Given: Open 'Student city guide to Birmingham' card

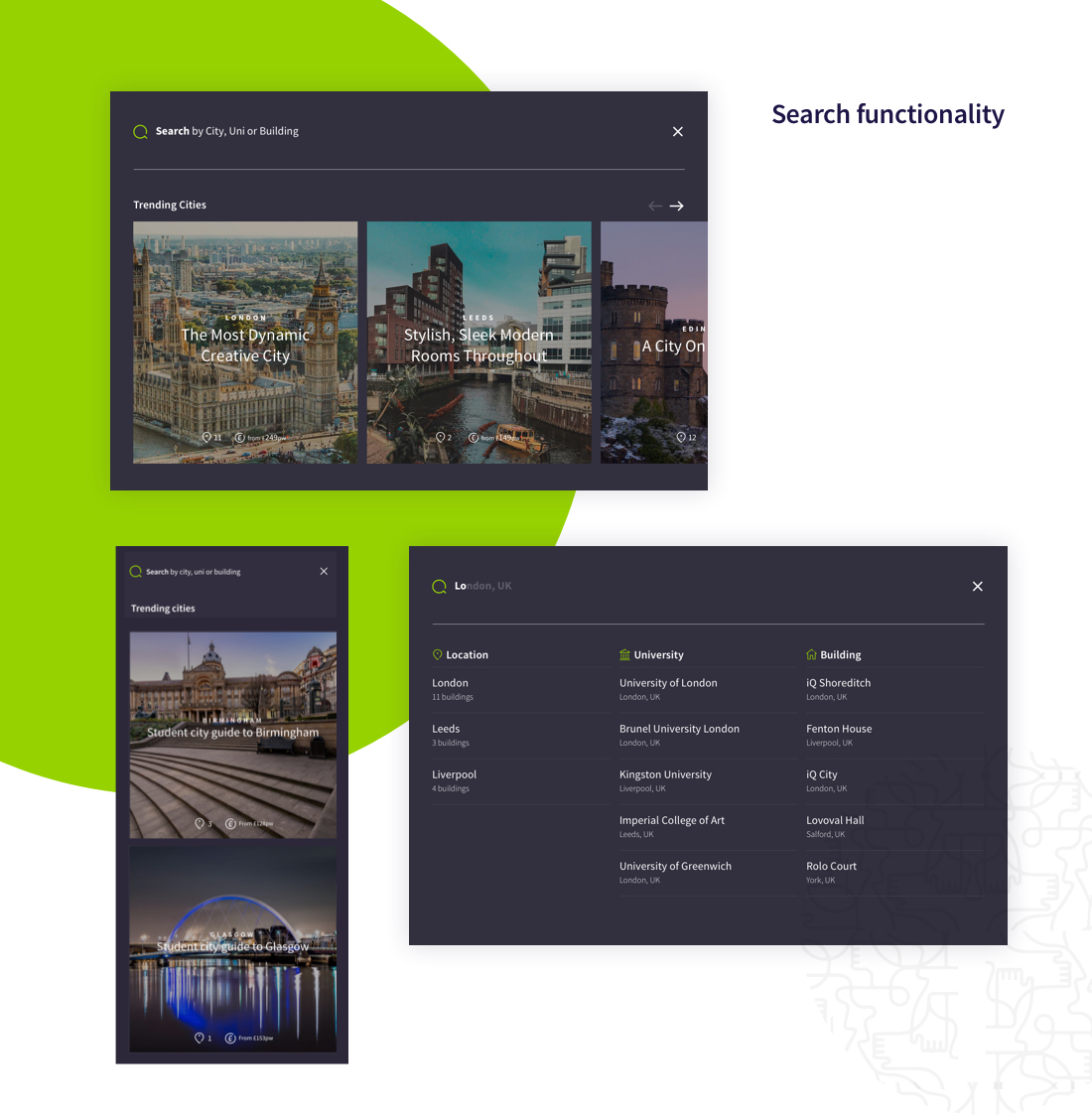Looking at the screenshot, I should pyautogui.click(x=233, y=735).
